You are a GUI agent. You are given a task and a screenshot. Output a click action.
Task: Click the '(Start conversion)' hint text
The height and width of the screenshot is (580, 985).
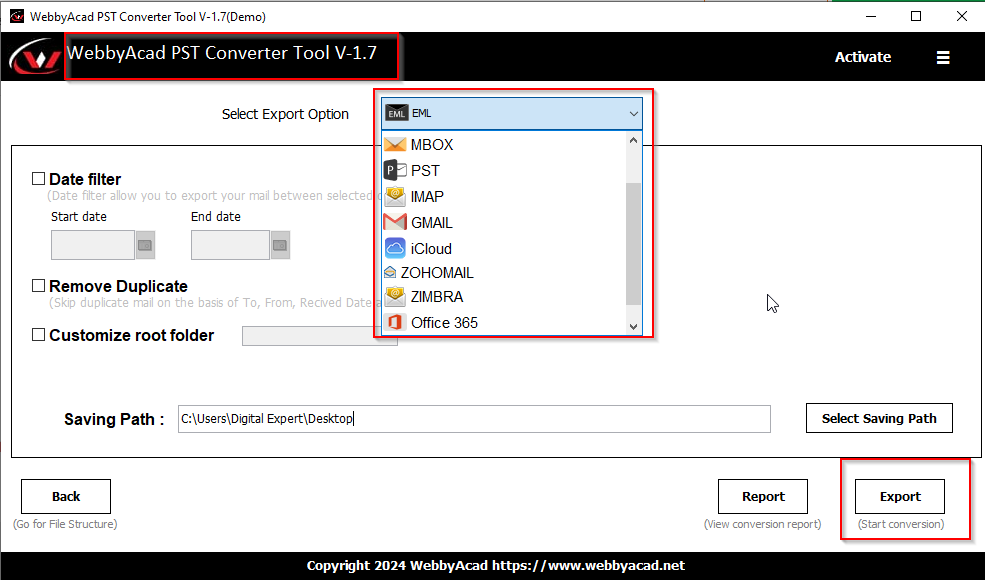[901, 524]
